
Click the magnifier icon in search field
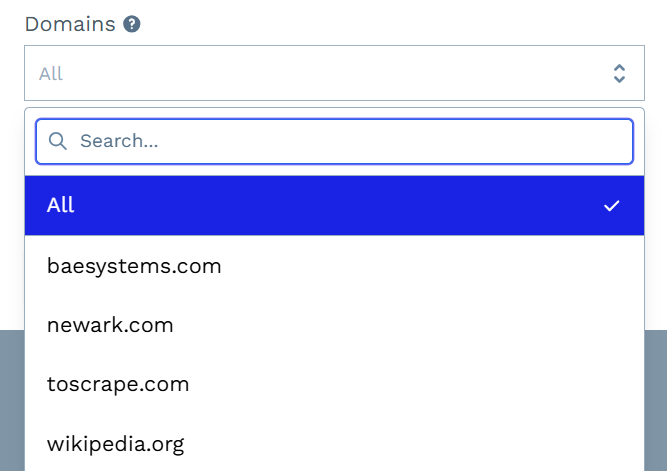[57, 141]
